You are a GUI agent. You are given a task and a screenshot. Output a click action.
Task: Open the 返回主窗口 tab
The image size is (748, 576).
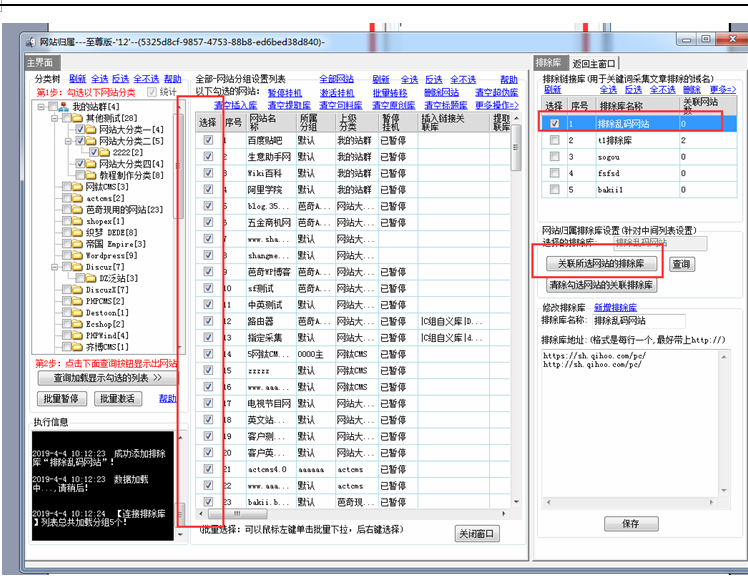[593, 63]
